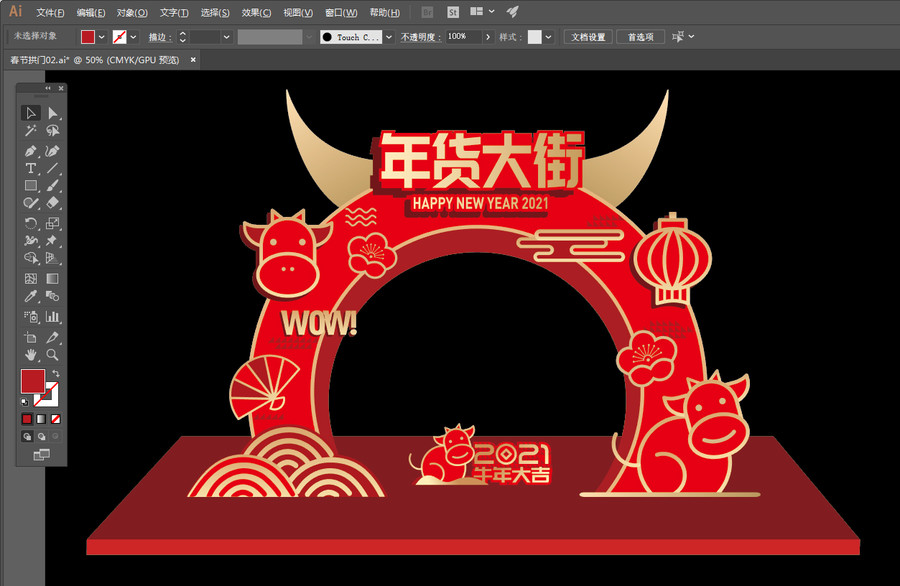900x586 pixels.
Task: Select the Scale tool
Action: point(52,223)
